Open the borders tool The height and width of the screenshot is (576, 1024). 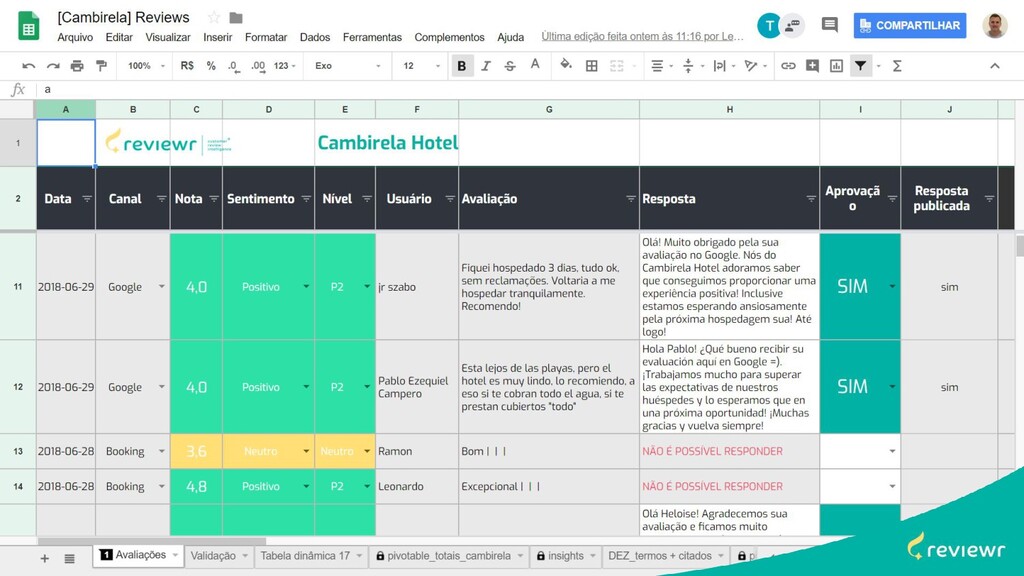pos(592,66)
